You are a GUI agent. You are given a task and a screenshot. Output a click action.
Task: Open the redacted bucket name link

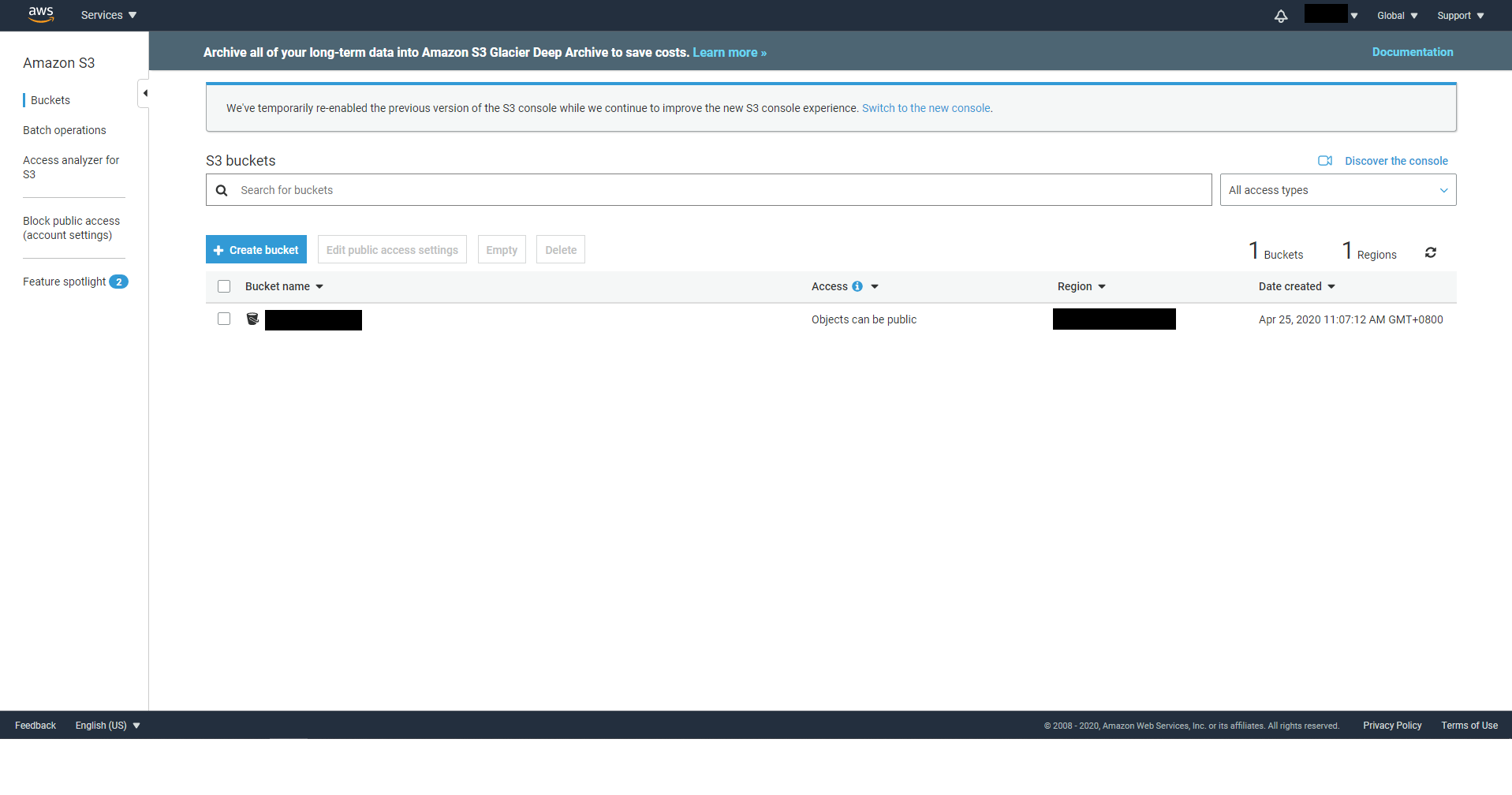[313, 319]
